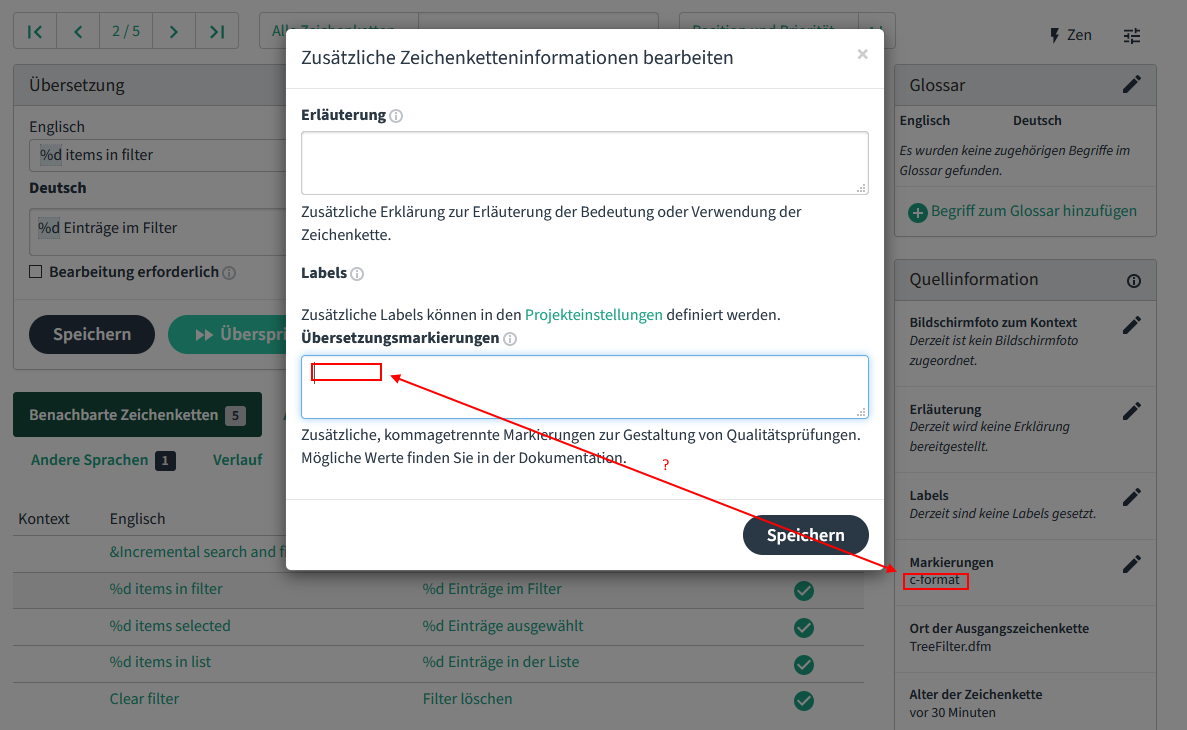
Task: Open Quellinformation info icon
Action: click(x=1133, y=281)
